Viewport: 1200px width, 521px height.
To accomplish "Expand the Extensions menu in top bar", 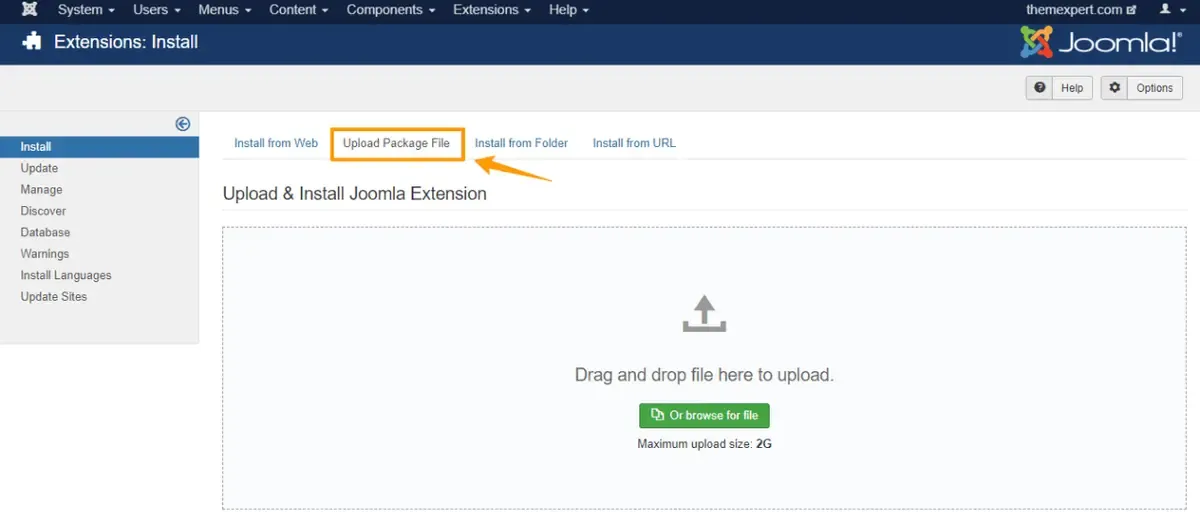I will coord(492,9).
